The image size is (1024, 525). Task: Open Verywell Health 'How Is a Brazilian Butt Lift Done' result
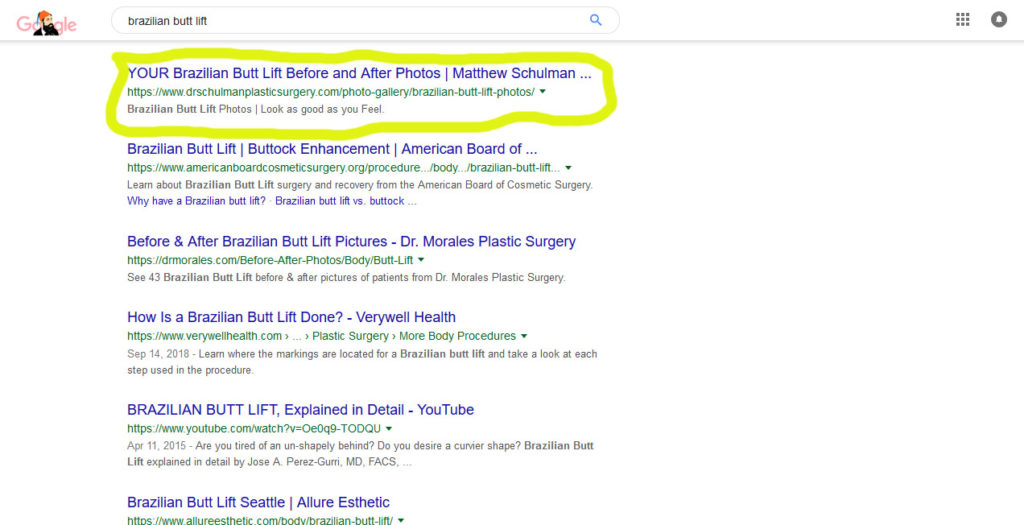(291, 317)
